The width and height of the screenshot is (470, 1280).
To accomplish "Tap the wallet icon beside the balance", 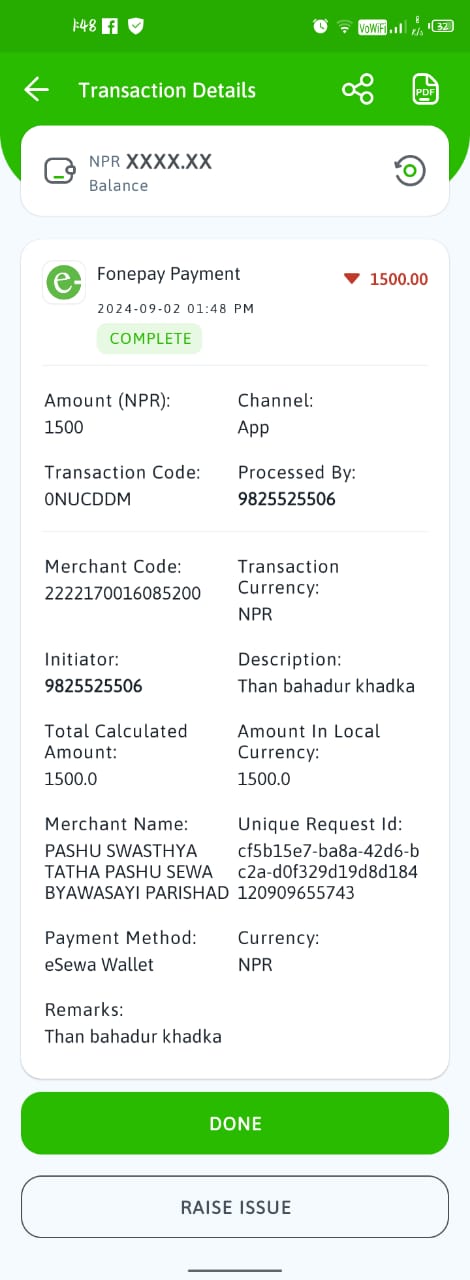I will (x=60, y=171).
